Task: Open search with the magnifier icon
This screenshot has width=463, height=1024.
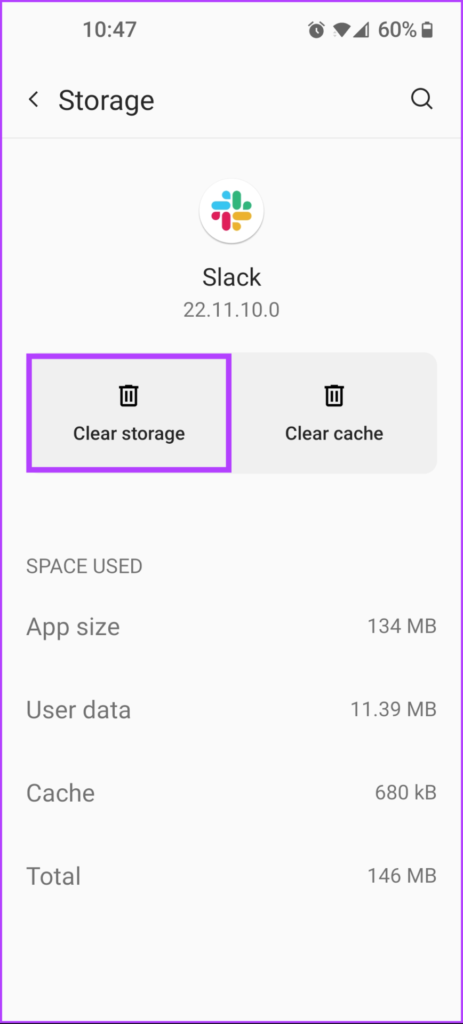Action: pos(422,99)
